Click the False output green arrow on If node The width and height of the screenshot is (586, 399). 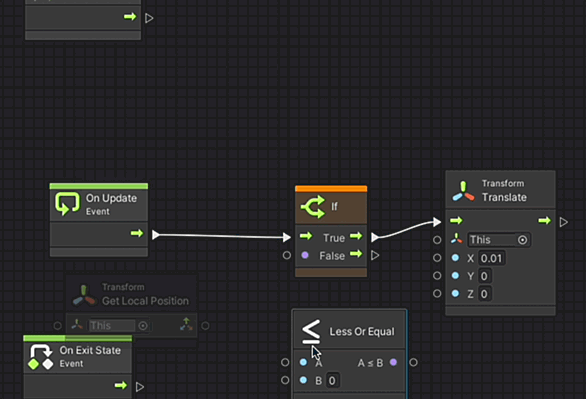click(x=356, y=254)
